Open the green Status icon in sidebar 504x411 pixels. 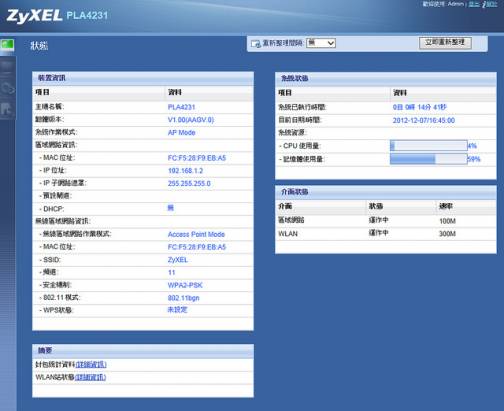(7, 45)
